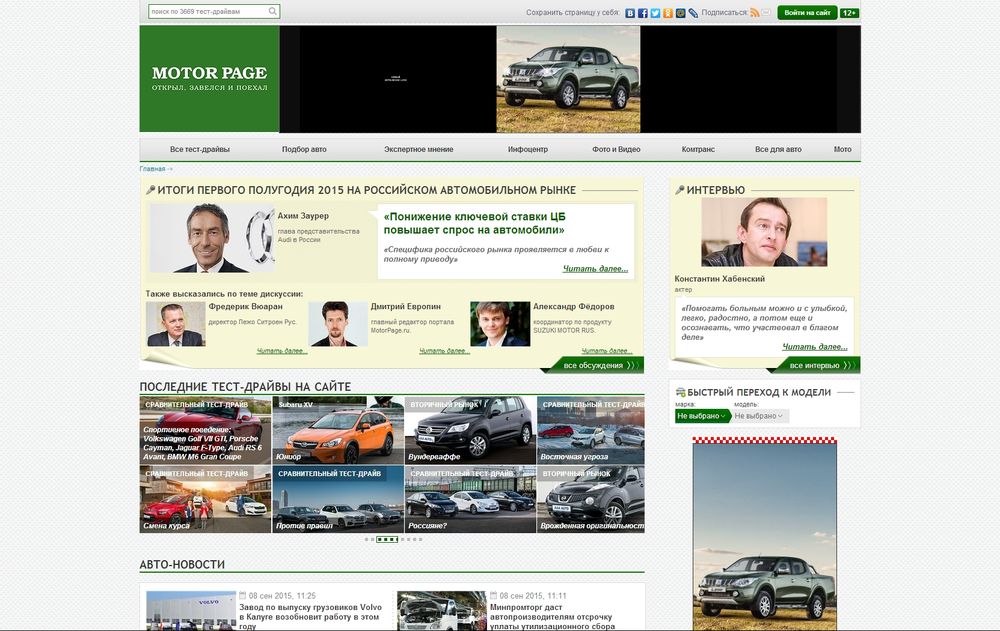Open the Против правил test-drive tile
The image size is (1000, 631).
pyautogui.click(x=338, y=499)
